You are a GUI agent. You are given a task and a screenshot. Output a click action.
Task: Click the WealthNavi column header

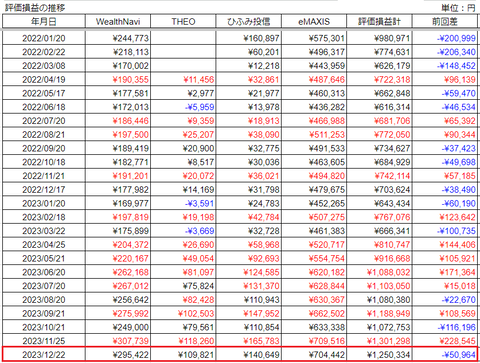[x=118, y=22]
